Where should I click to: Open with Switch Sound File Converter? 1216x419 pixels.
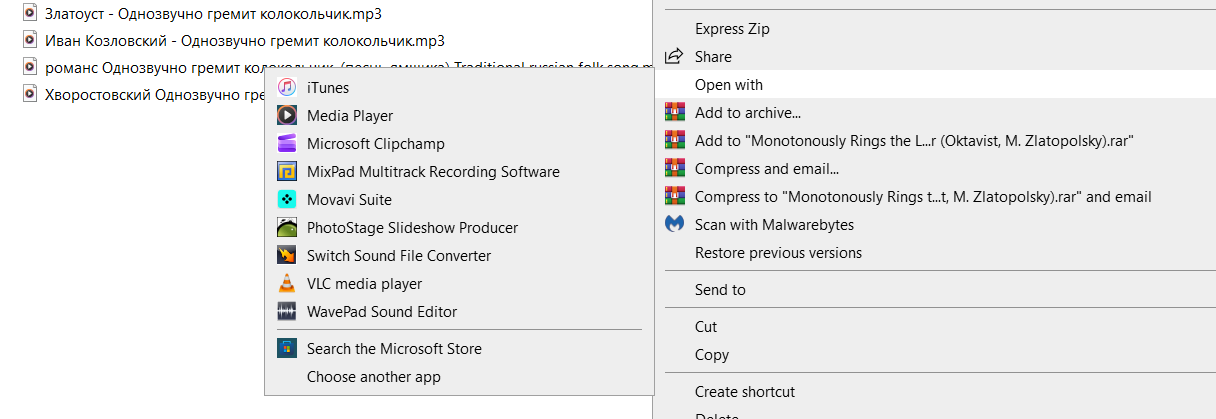click(x=398, y=256)
